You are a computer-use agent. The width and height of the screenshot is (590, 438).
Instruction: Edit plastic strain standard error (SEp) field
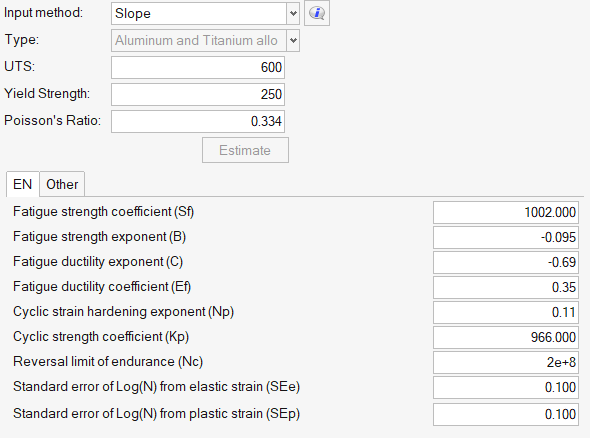pyautogui.click(x=506, y=414)
